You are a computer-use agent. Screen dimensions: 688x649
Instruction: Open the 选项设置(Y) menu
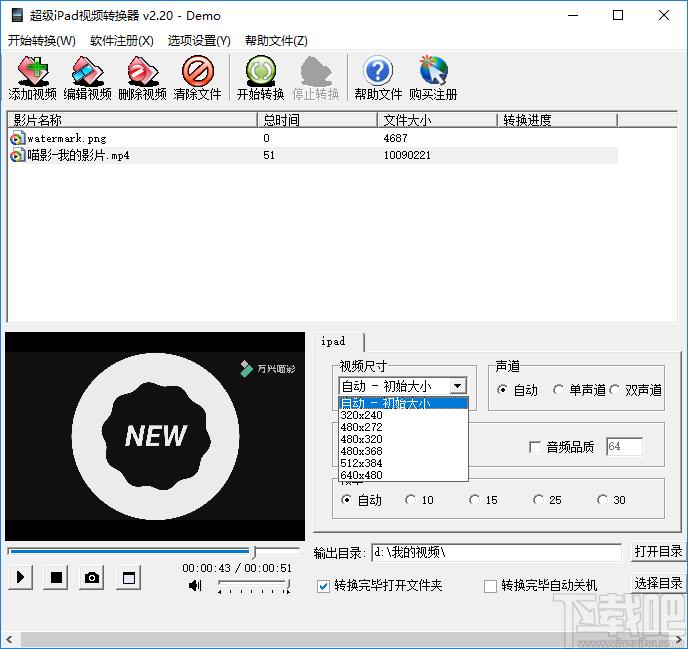point(199,41)
